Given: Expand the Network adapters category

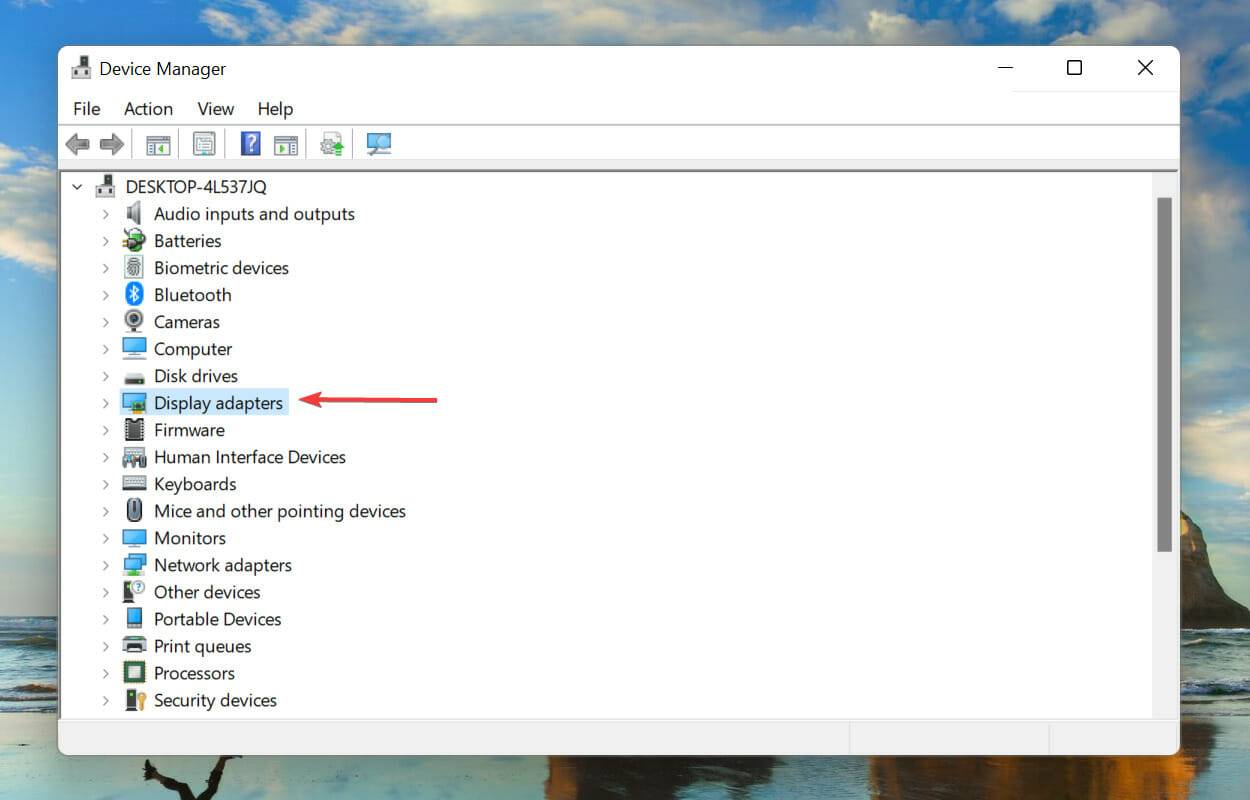Looking at the screenshot, I should (106, 565).
